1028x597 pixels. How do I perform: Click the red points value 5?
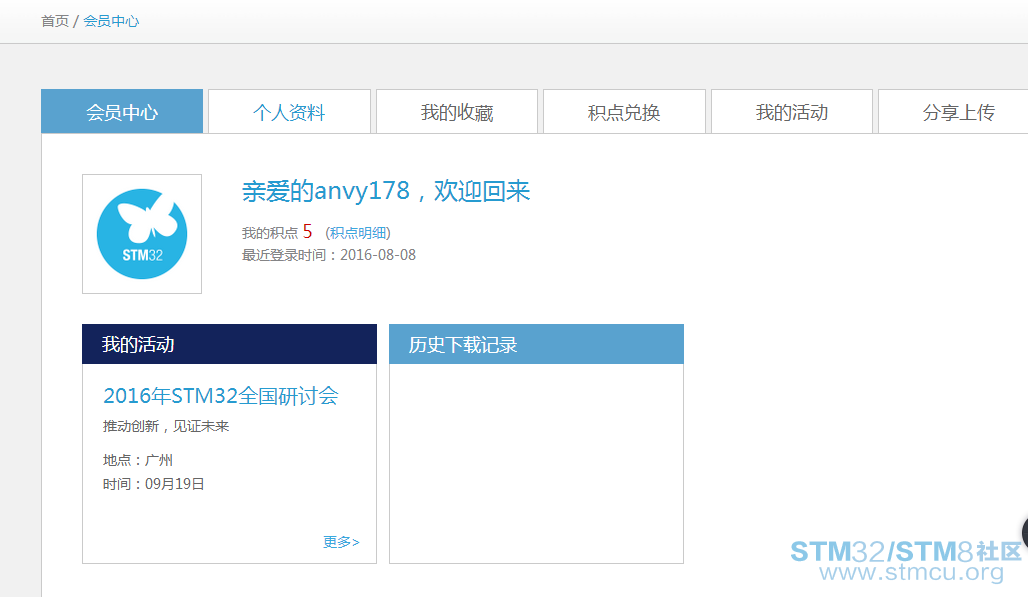[307, 232]
